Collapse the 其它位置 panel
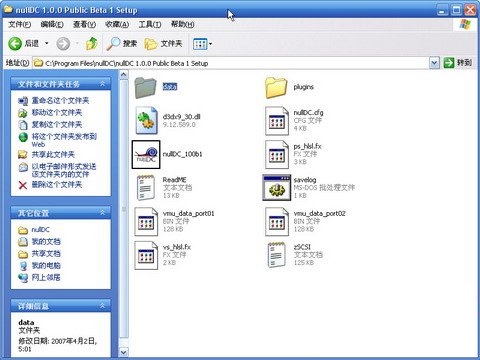 click(102, 212)
